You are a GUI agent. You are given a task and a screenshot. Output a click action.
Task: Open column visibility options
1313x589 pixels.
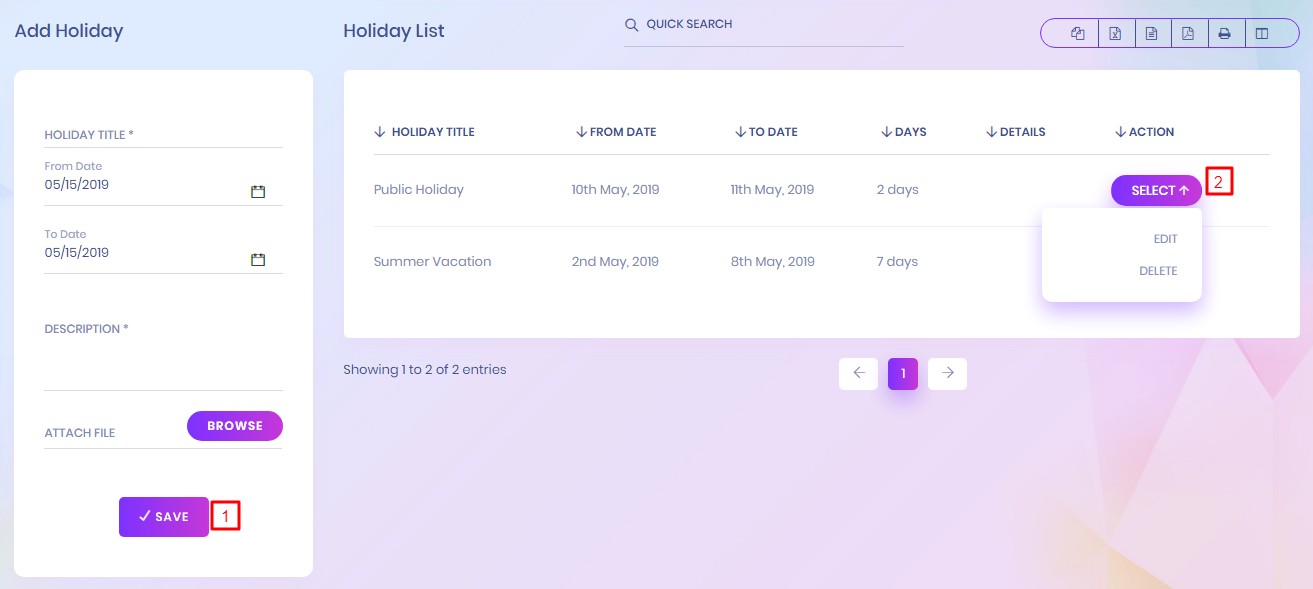[1261, 34]
